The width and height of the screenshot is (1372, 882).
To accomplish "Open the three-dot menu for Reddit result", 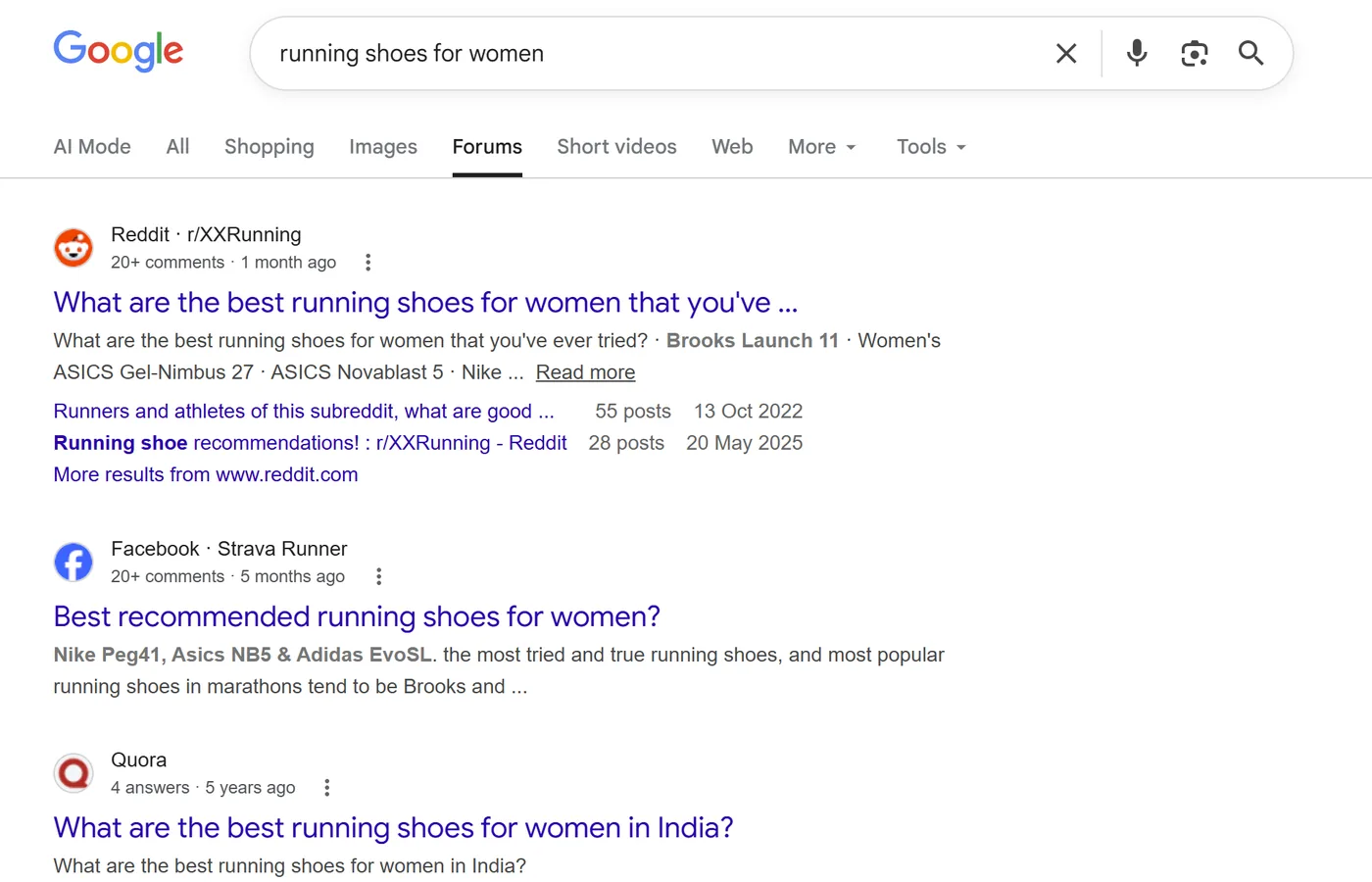I will click(x=367, y=263).
